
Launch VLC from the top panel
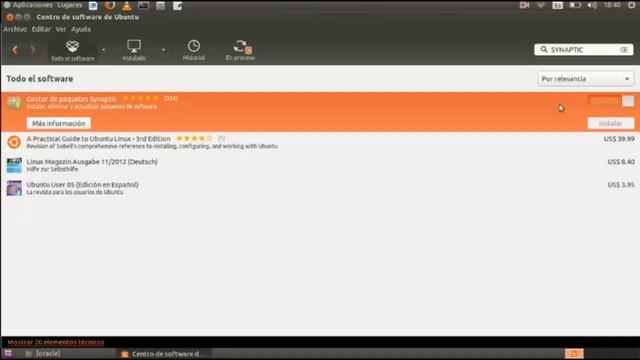pos(127,6)
